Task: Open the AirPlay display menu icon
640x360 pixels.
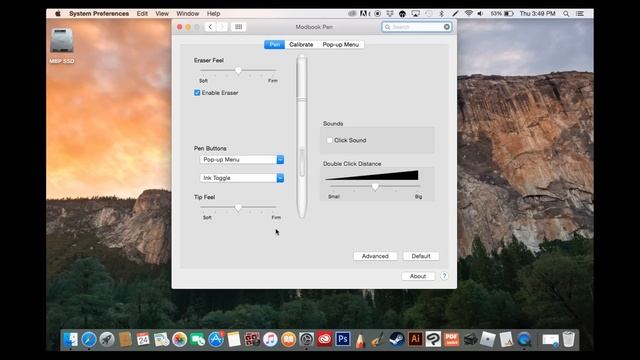Action: coord(416,13)
